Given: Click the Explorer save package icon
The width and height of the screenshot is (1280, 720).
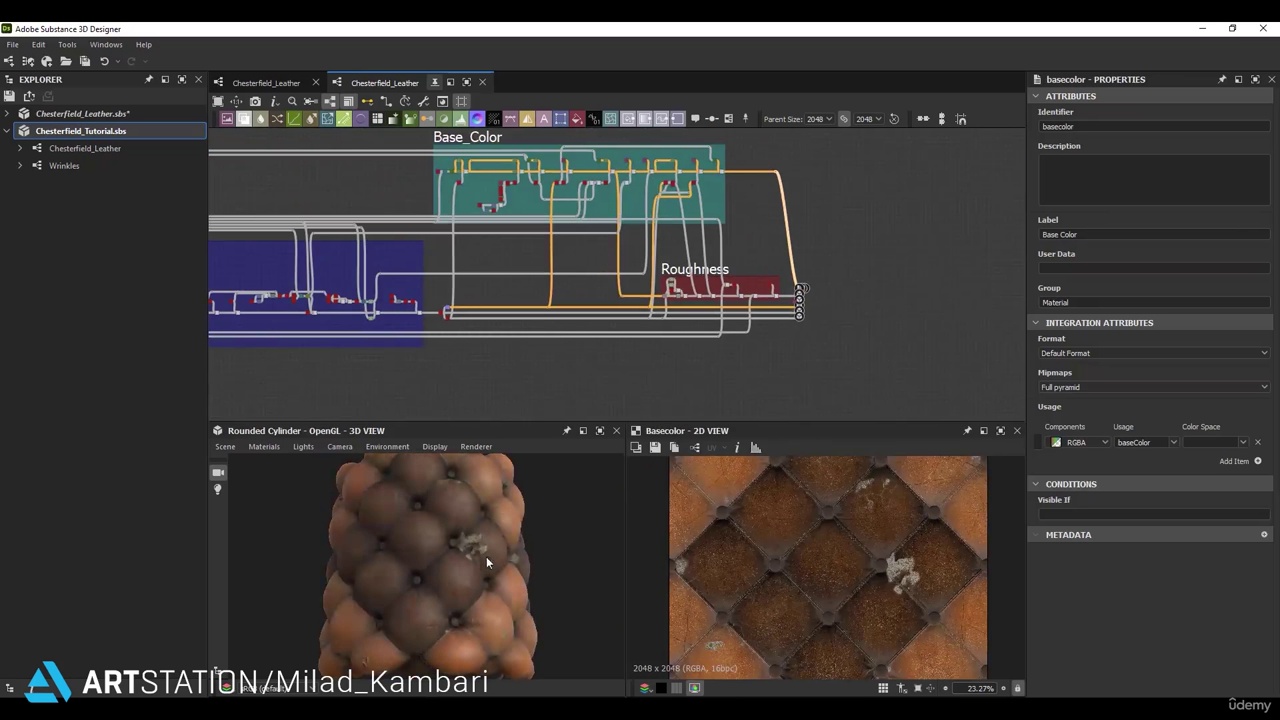Looking at the screenshot, I should 9,96.
